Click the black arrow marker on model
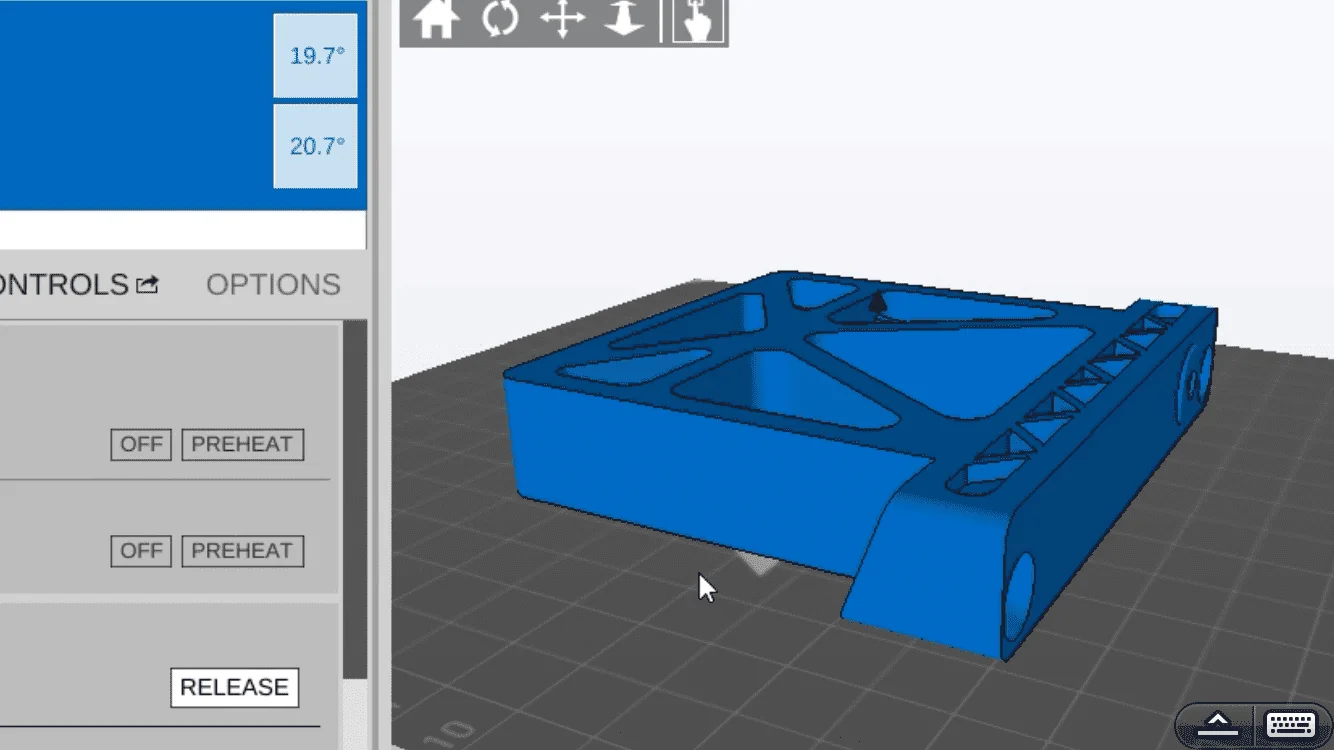This screenshot has height=750, width=1334. click(x=877, y=304)
